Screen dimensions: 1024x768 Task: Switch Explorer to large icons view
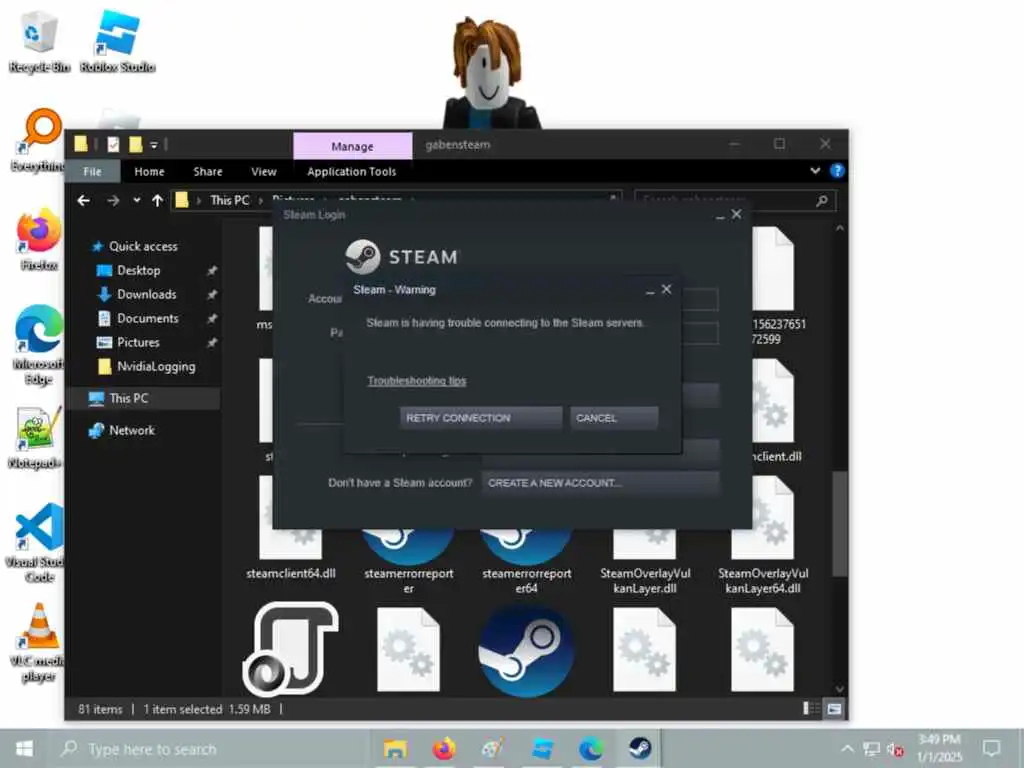pyautogui.click(x=834, y=709)
